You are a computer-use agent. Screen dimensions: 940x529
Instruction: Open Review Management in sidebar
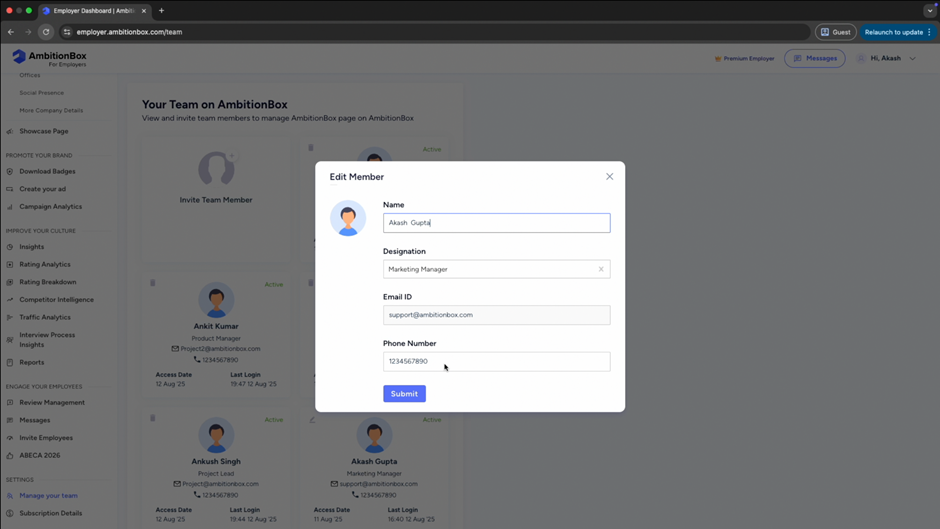tap(52, 402)
